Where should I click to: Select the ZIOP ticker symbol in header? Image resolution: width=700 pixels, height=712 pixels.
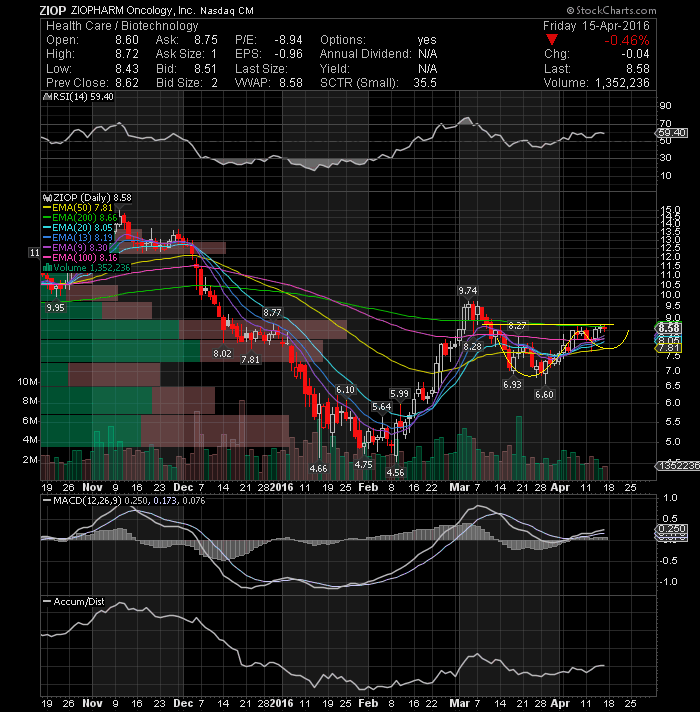(x=53, y=10)
